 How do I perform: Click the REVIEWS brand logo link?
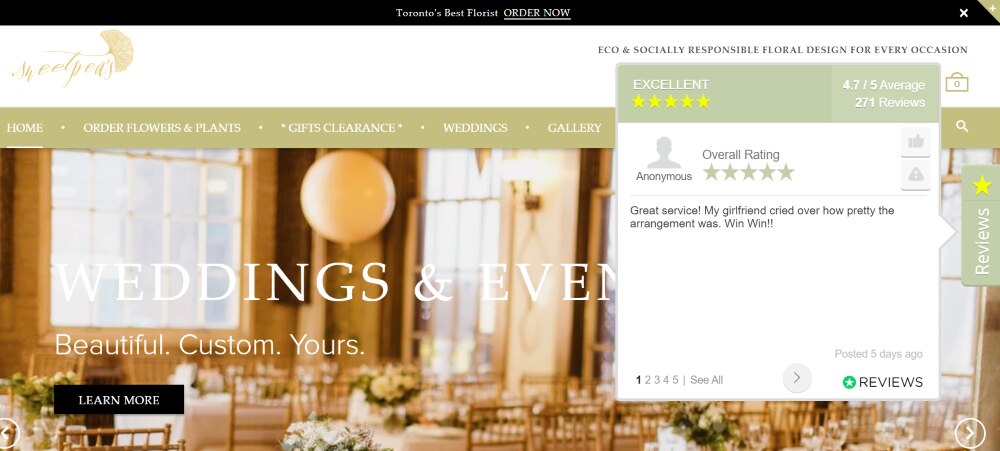point(883,382)
